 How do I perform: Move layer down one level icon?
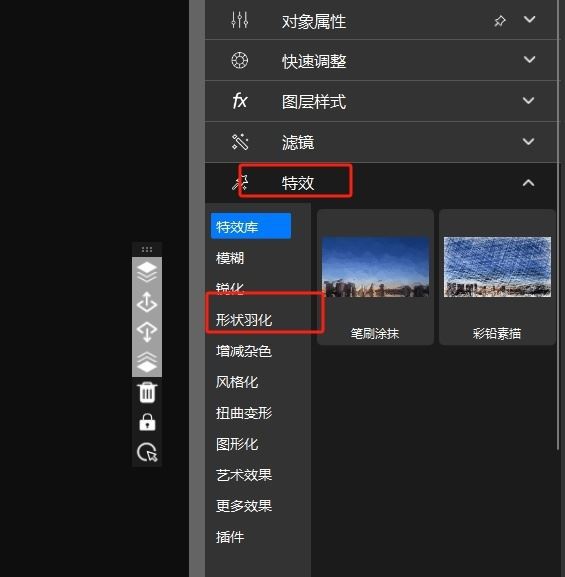(x=147, y=332)
